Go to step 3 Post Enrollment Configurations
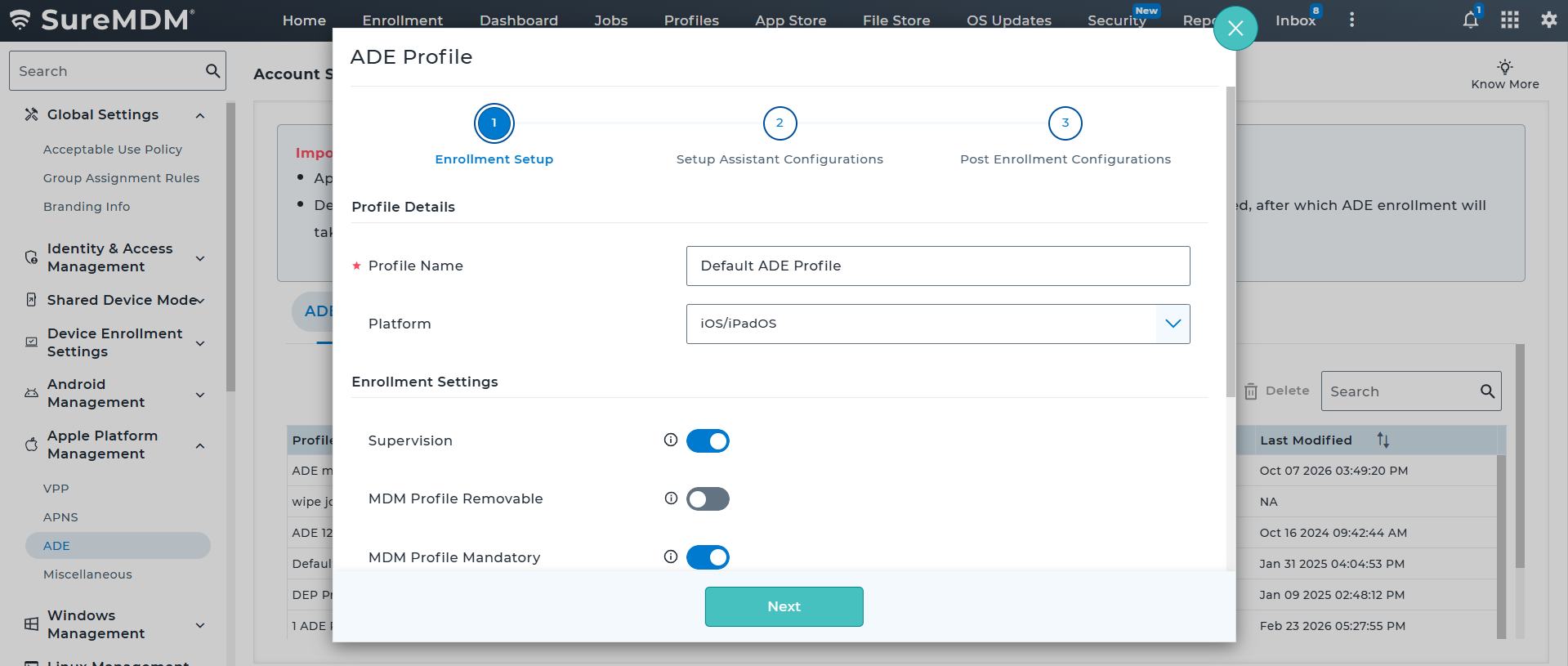1568x666 pixels. coord(1065,123)
